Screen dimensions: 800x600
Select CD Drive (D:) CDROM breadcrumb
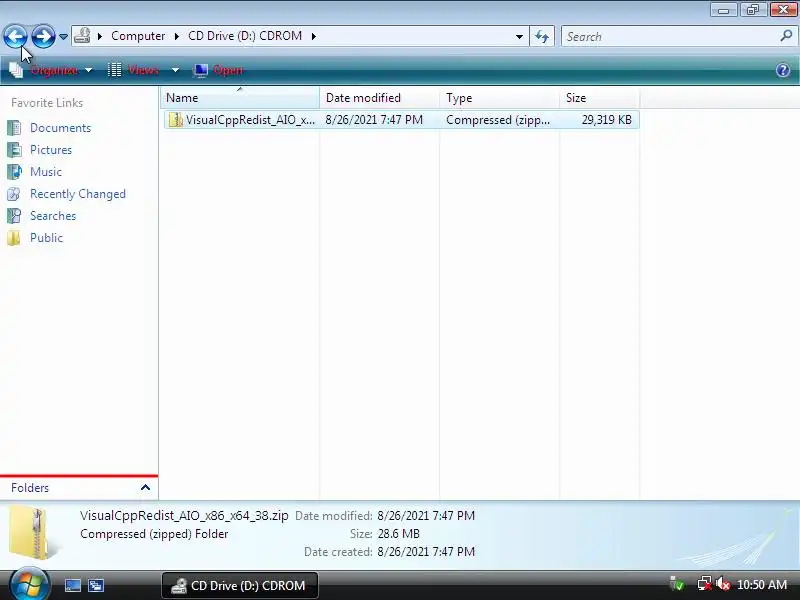click(245, 36)
